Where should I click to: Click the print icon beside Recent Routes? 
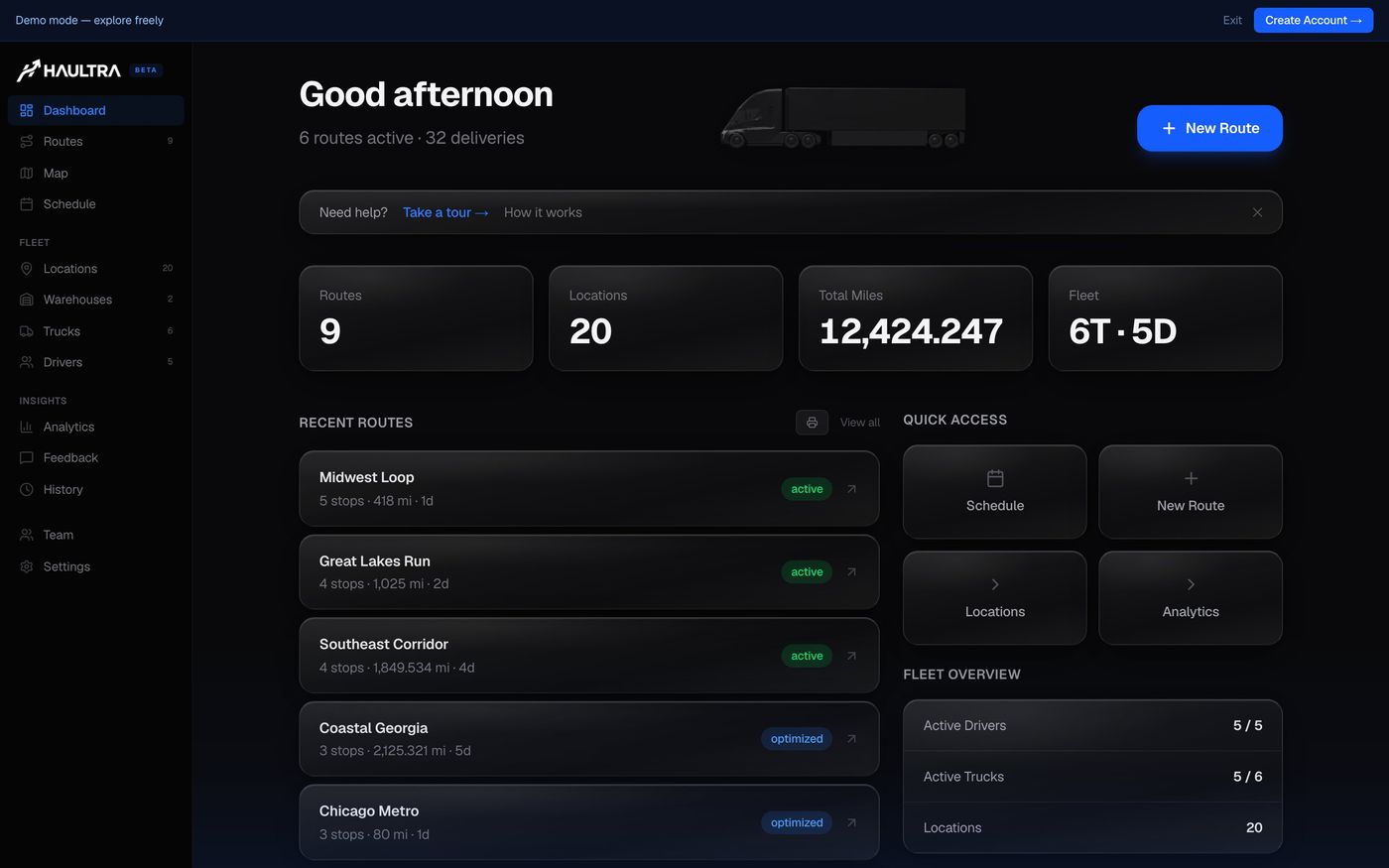812,423
